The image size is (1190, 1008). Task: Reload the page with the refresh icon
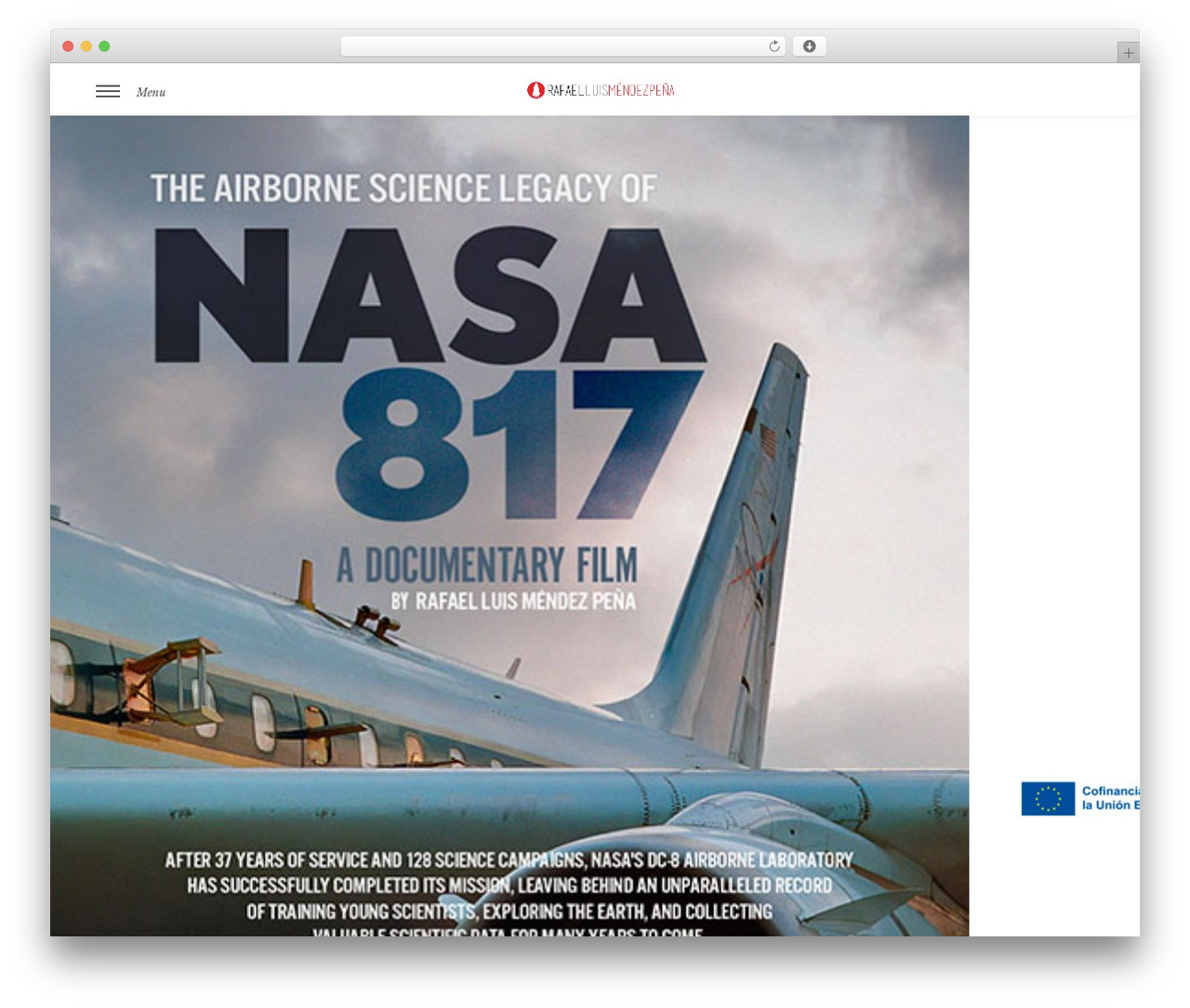774,46
